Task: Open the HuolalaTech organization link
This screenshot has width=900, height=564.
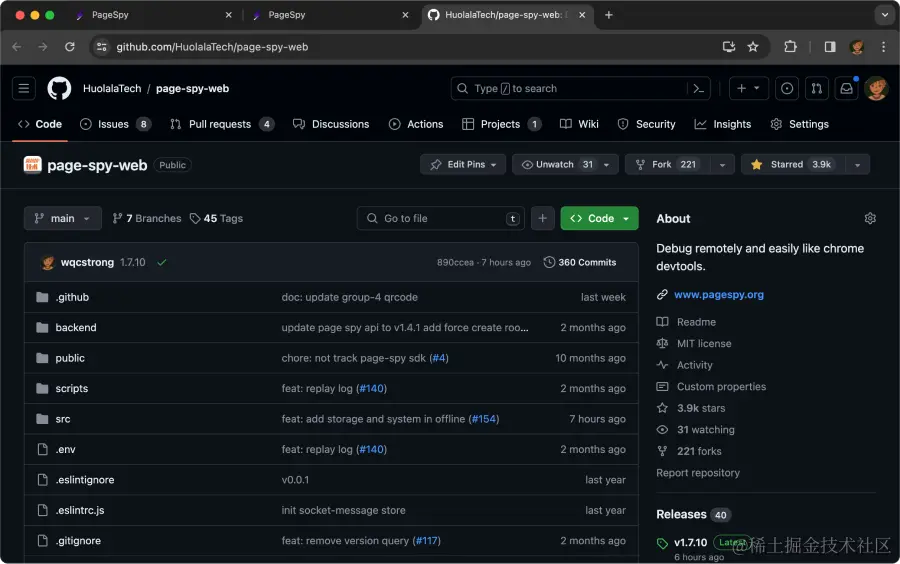Action: (112, 88)
